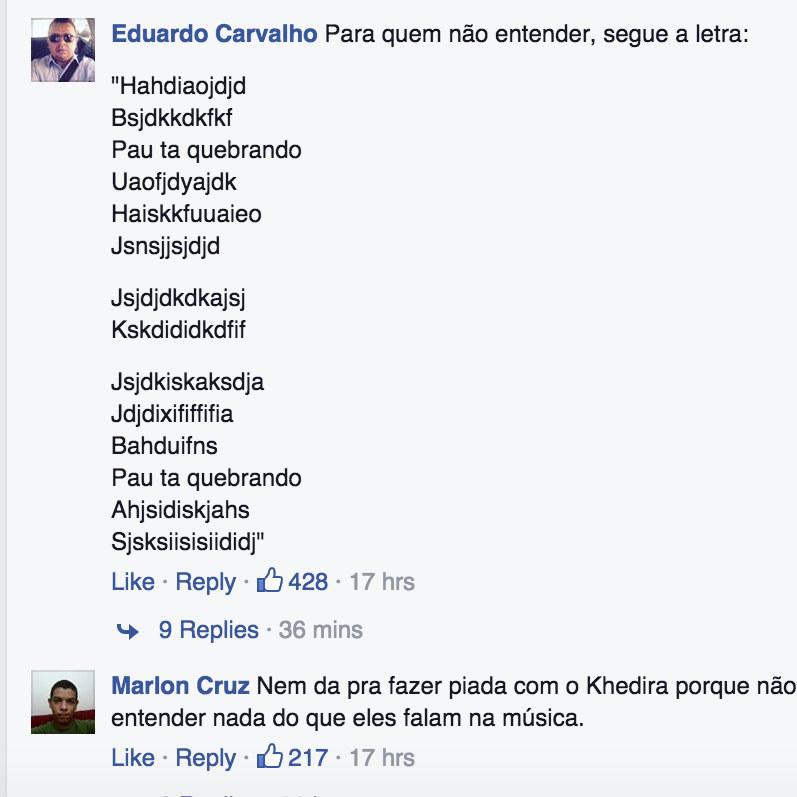Click the 36 mins reply timestamp
The width and height of the screenshot is (797, 797).
tap(321, 630)
